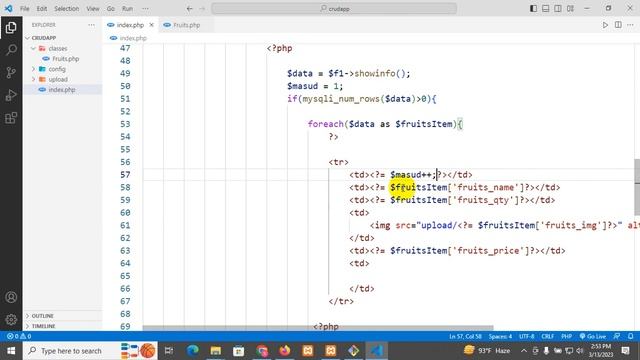Open the Windows Action Center notification icon
This screenshot has width=640, height=360.
pyautogui.click(x=625, y=351)
